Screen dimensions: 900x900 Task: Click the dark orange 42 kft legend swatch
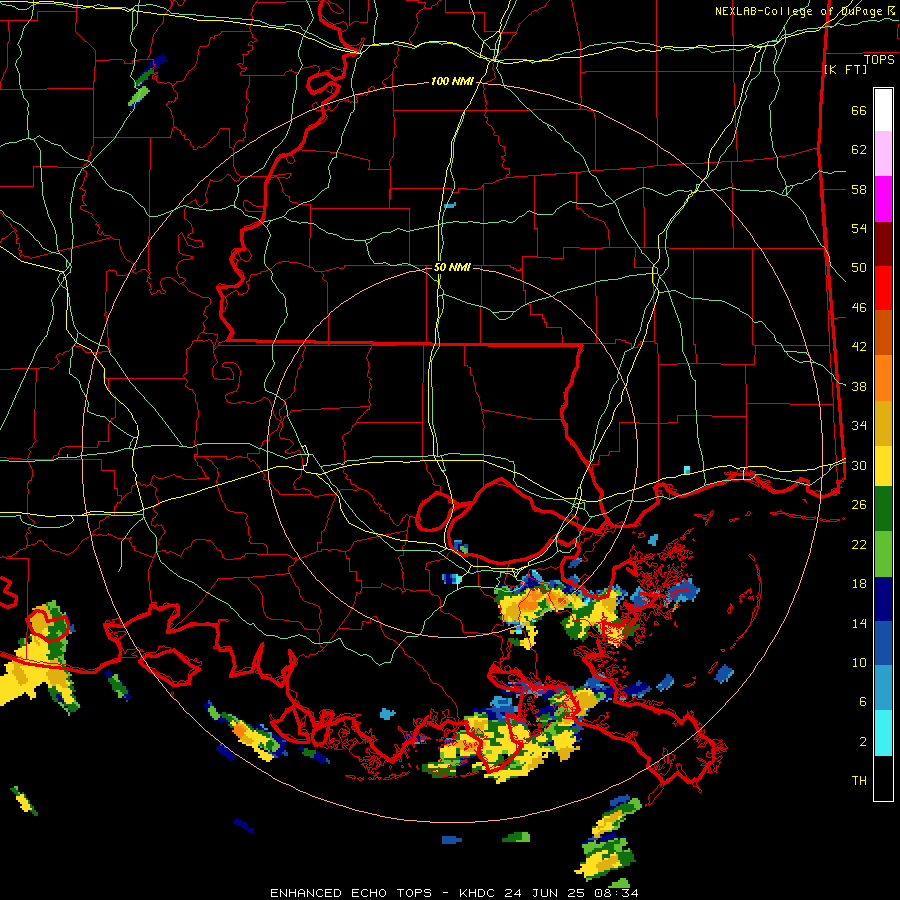click(883, 333)
